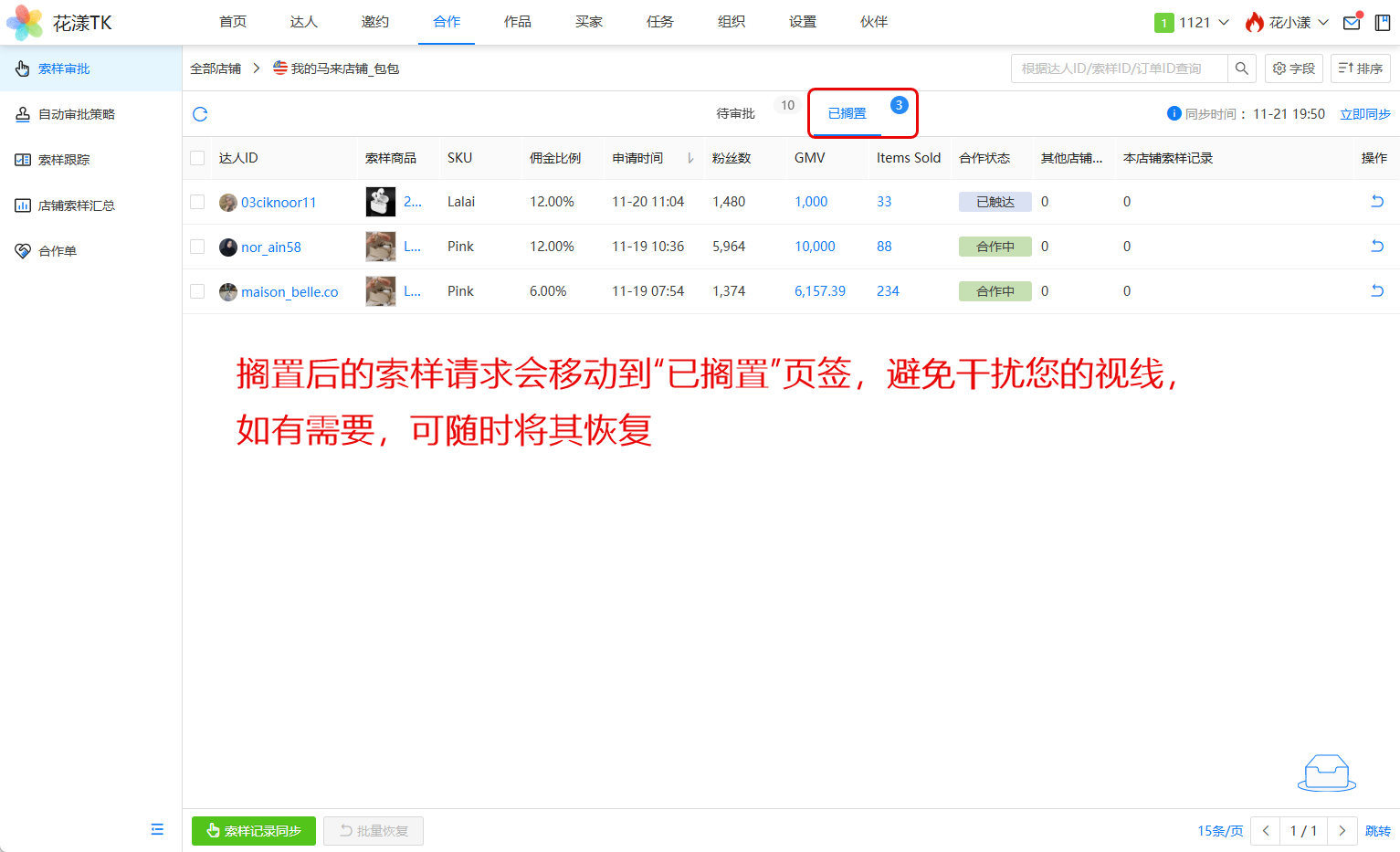
Task: Sort by 申请时间 column arrow
Action: coord(690,159)
